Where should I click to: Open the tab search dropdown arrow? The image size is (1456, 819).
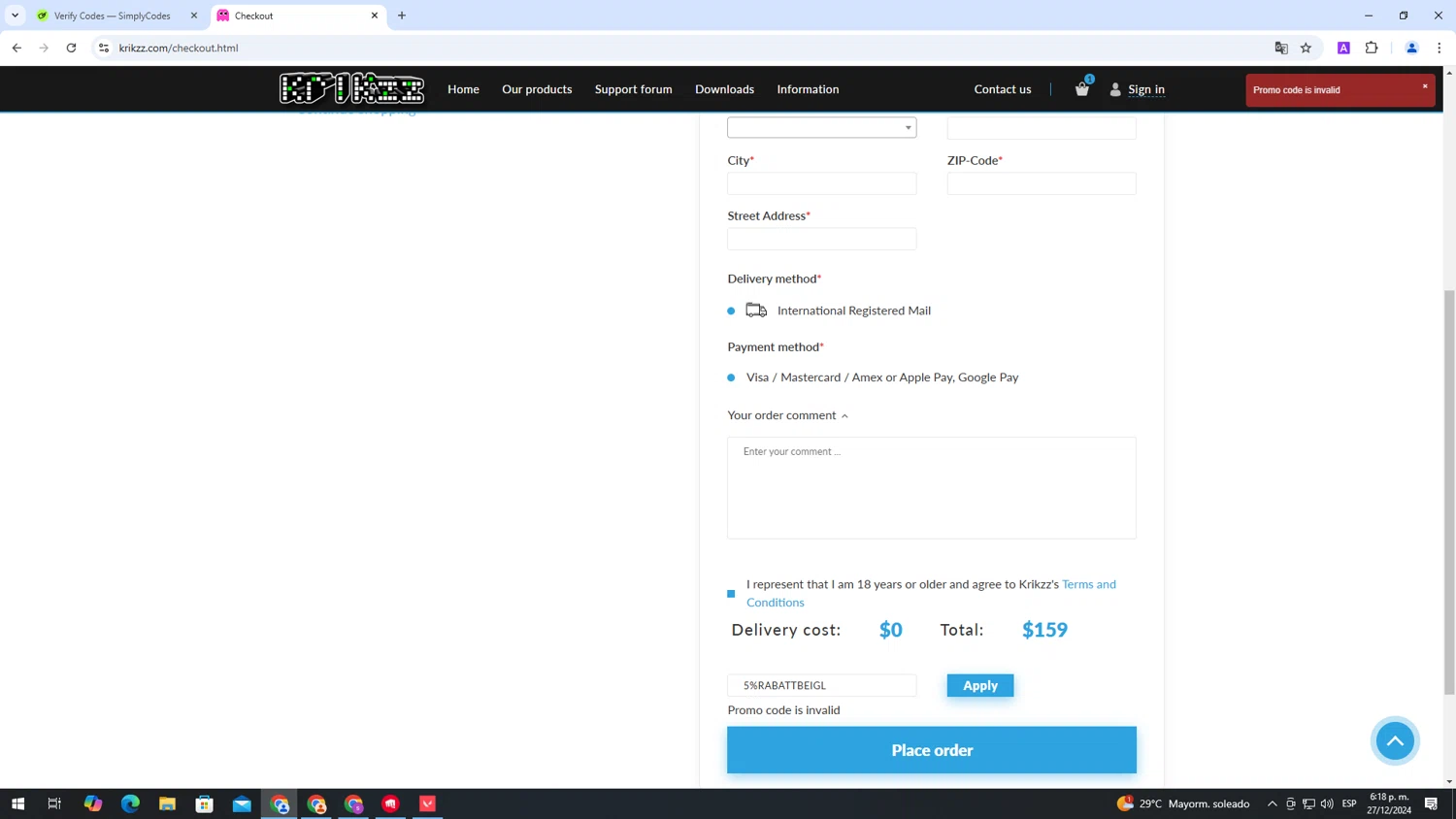tap(15, 16)
